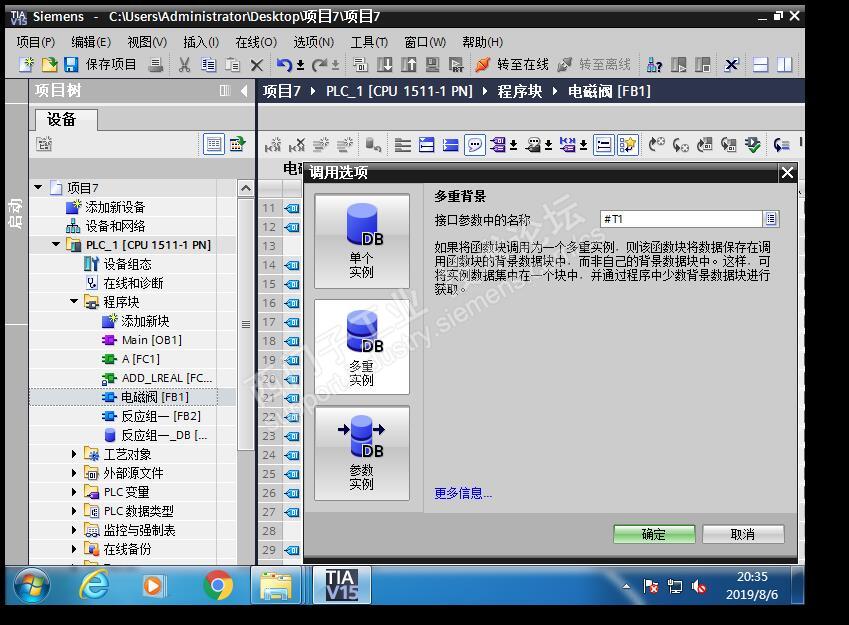Open the 视图(V) menu
The image size is (849, 625).
147,42
